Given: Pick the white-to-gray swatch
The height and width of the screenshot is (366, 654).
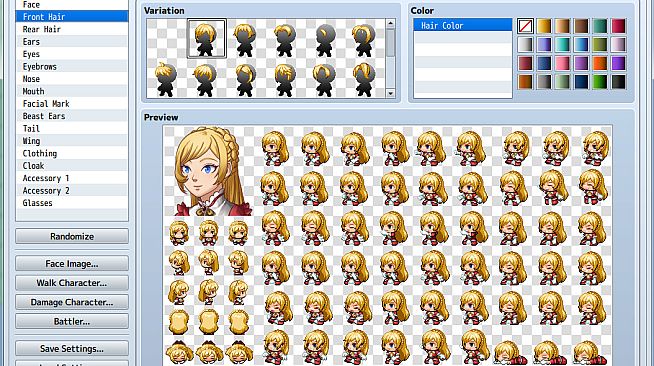Looking at the screenshot, I should click(525, 45).
